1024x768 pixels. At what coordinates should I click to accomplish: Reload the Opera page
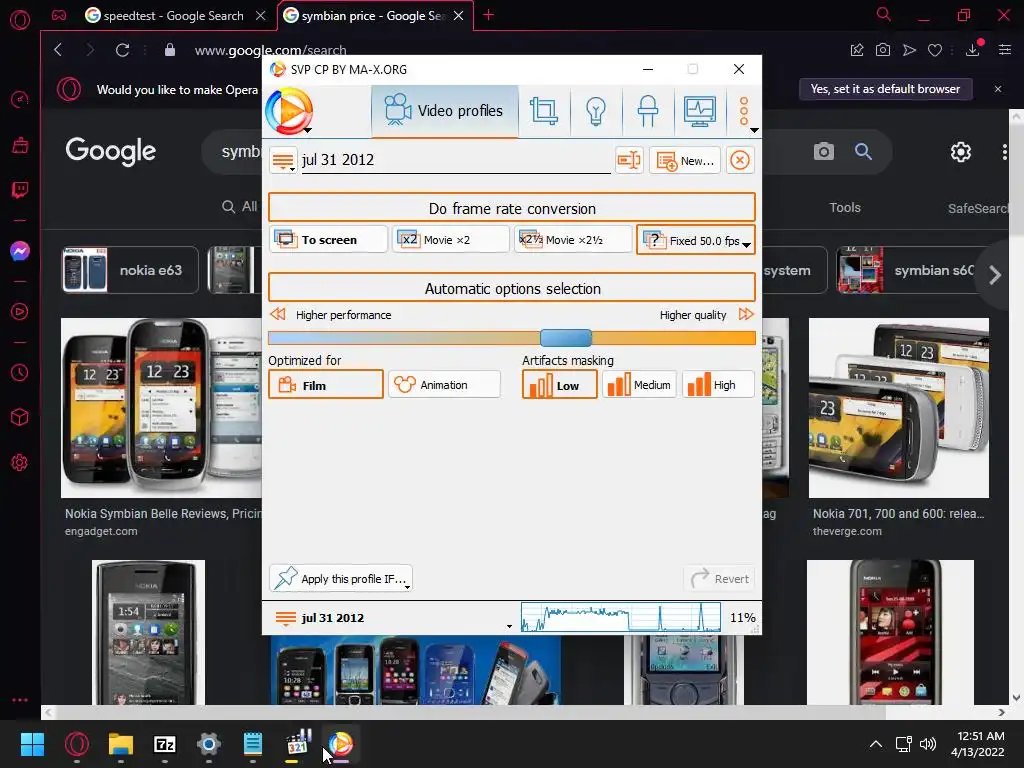(x=122, y=50)
